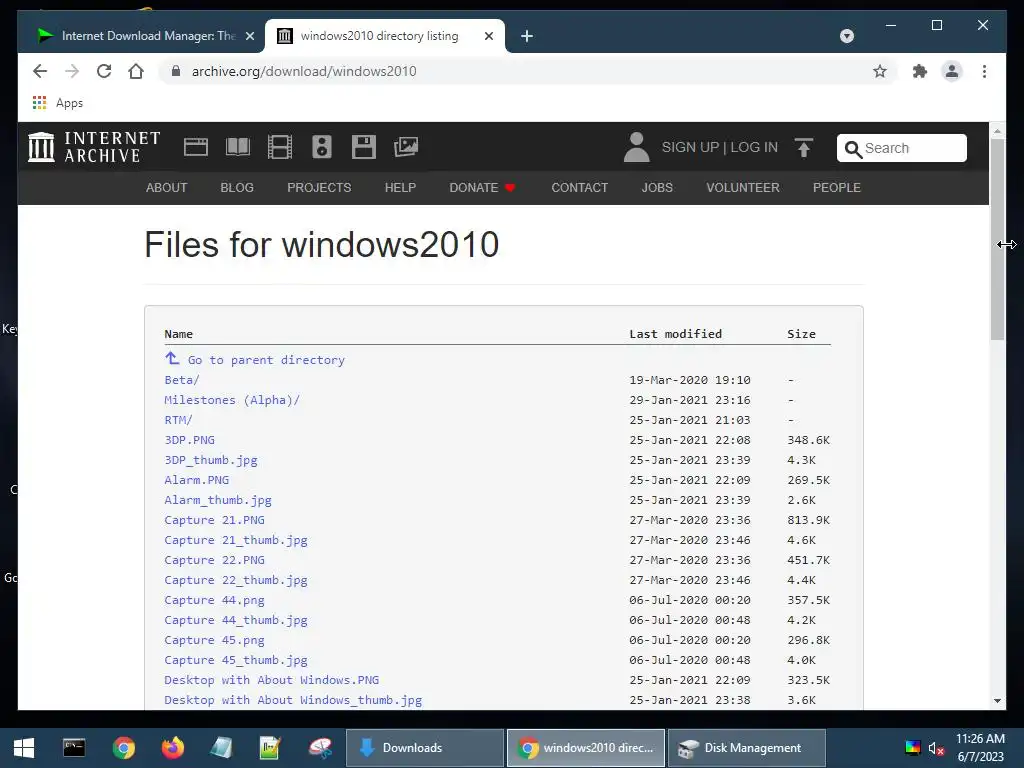Download the 3DP.PNG file
Viewport: 1024px width, 768px height.
189,440
